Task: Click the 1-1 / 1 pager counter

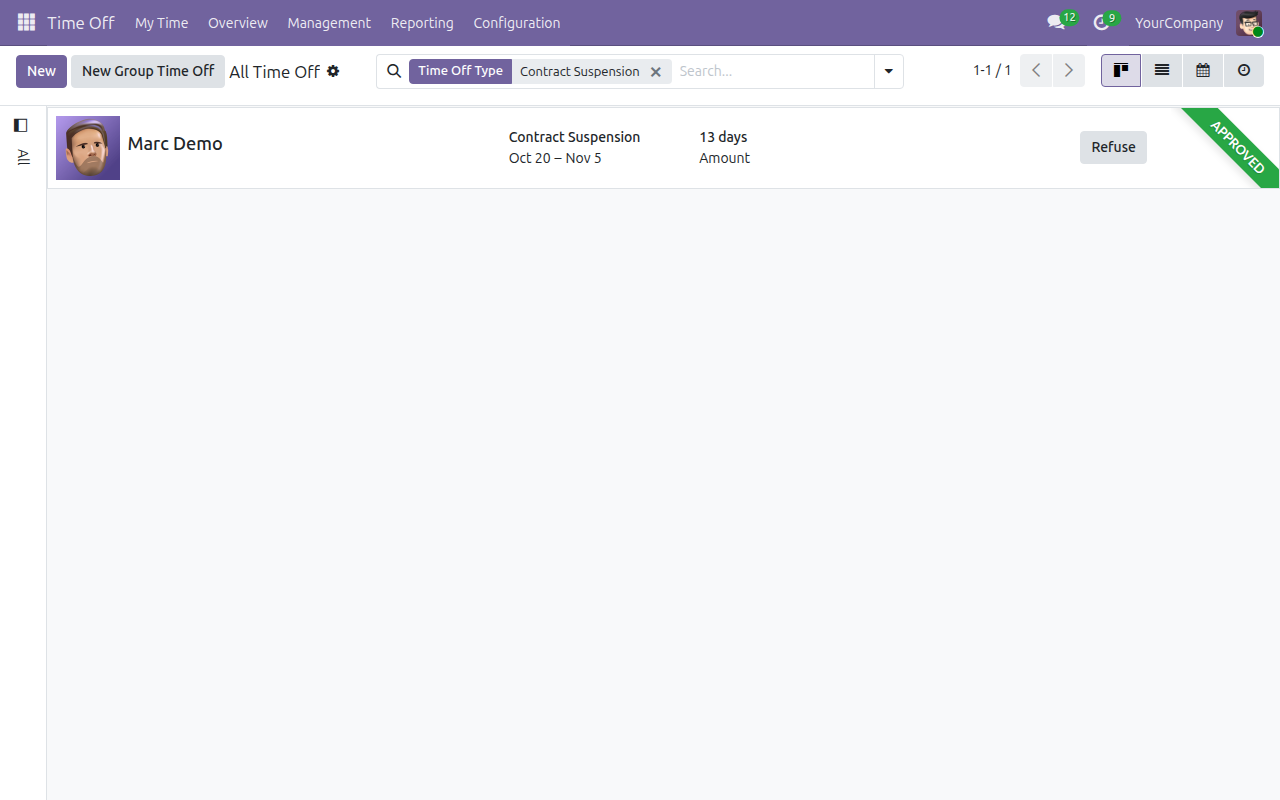Action: pyautogui.click(x=992, y=71)
